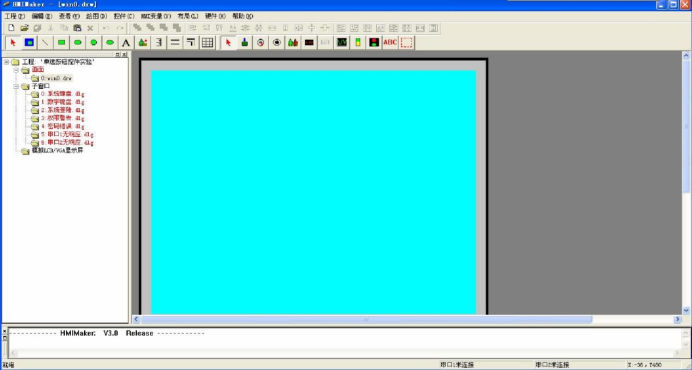Click the New file icon

pyautogui.click(x=12, y=28)
